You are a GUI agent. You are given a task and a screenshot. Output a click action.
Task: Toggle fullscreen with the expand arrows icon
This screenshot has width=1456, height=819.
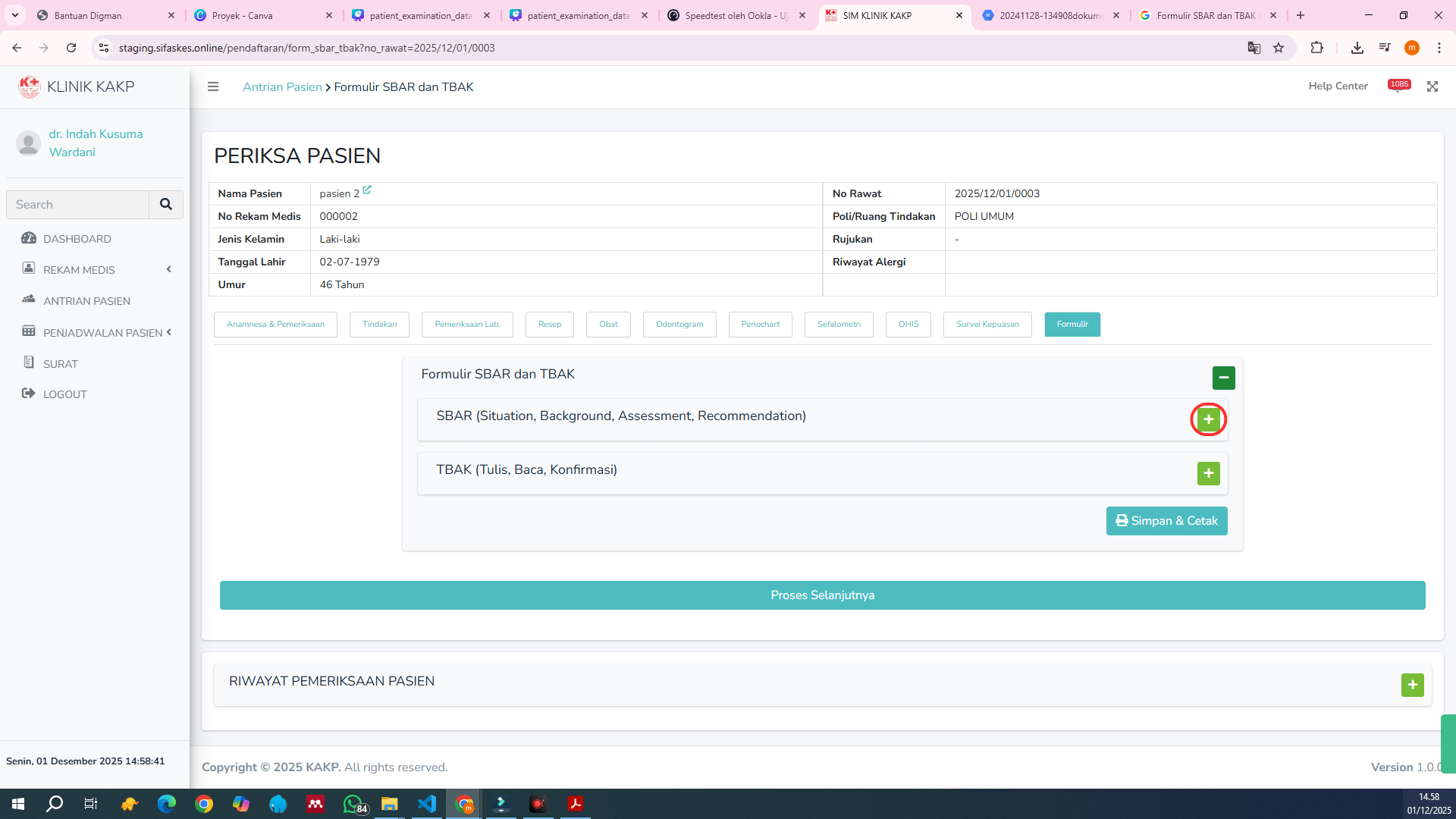1432,86
